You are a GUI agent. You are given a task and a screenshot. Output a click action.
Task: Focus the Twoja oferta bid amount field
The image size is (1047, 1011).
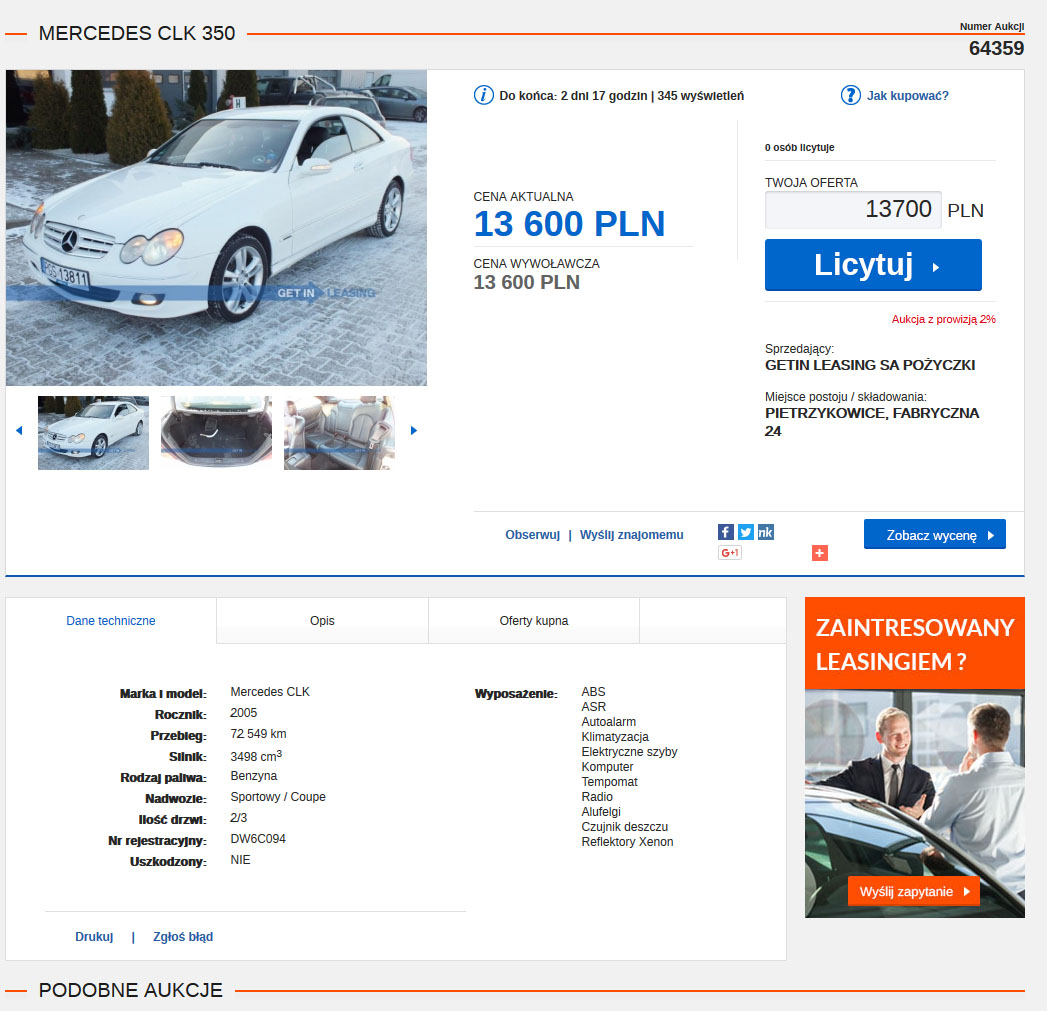pos(852,210)
